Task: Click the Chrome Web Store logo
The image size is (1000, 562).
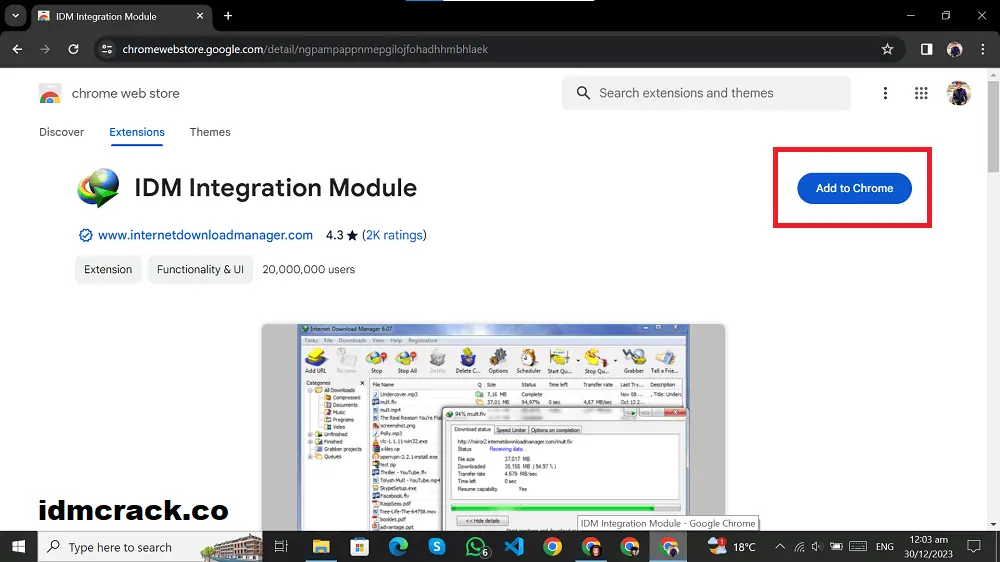Action: point(50,93)
